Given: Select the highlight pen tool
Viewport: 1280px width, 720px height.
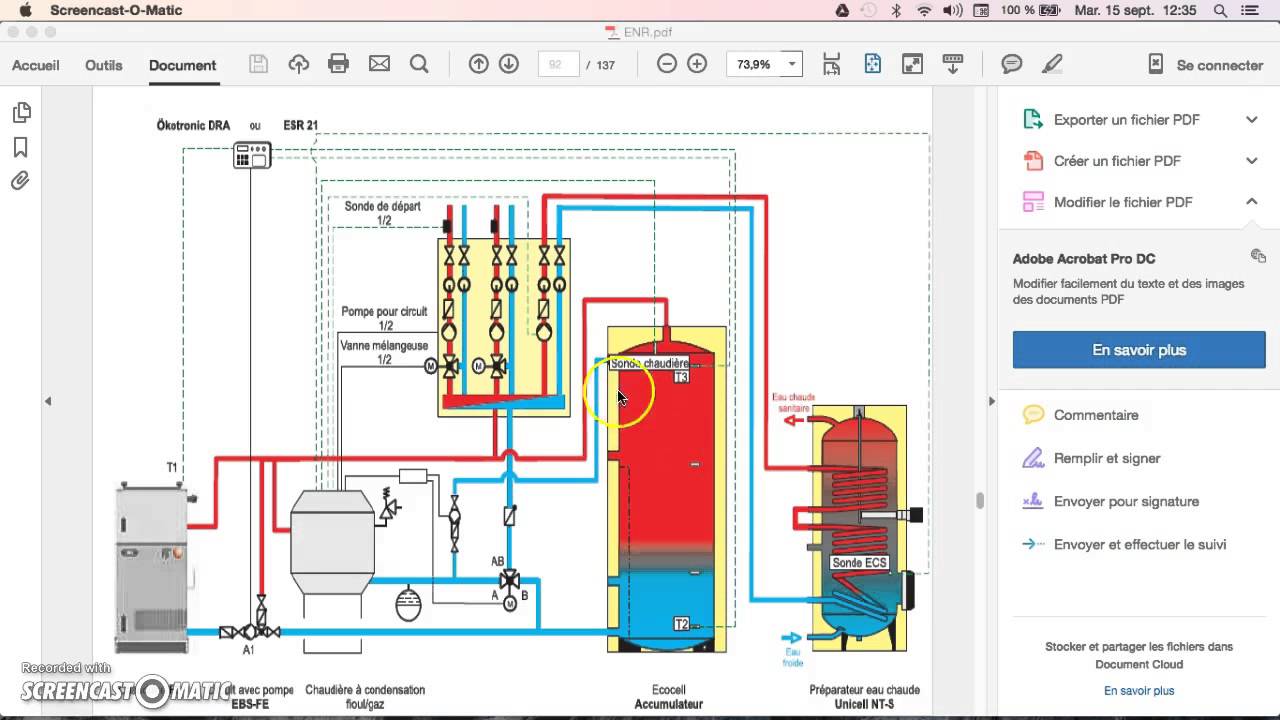Looking at the screenshot, I should coord(1052,64).
